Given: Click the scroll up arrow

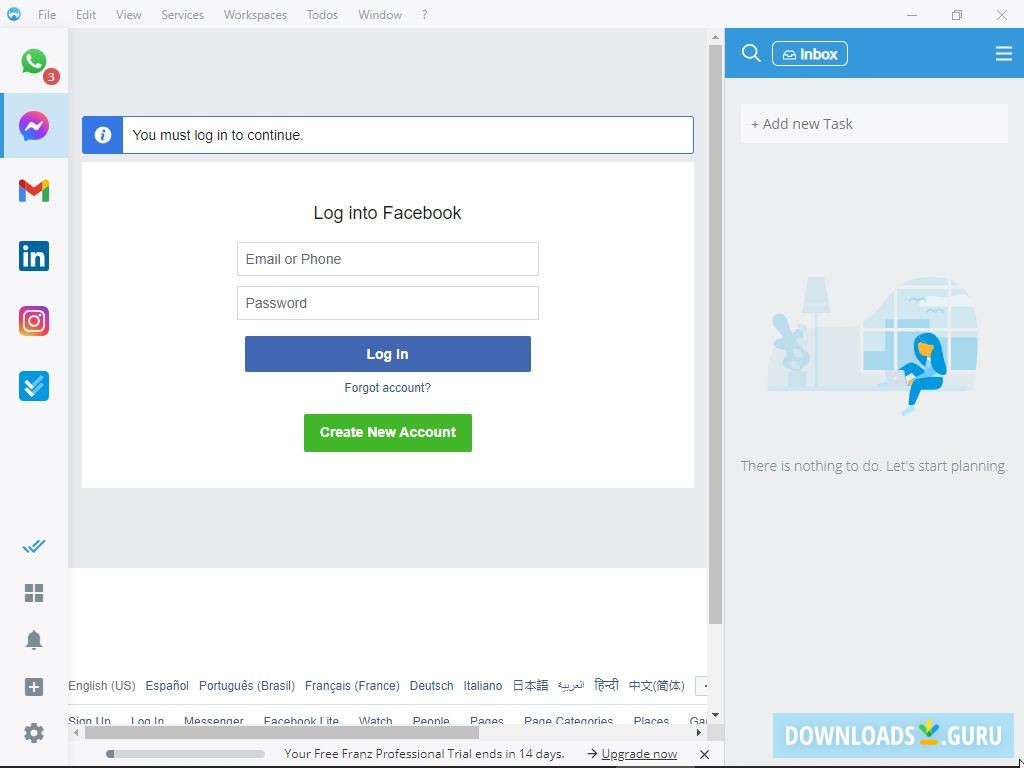Looking at the screenshot, I should click(x=715, y=37).
